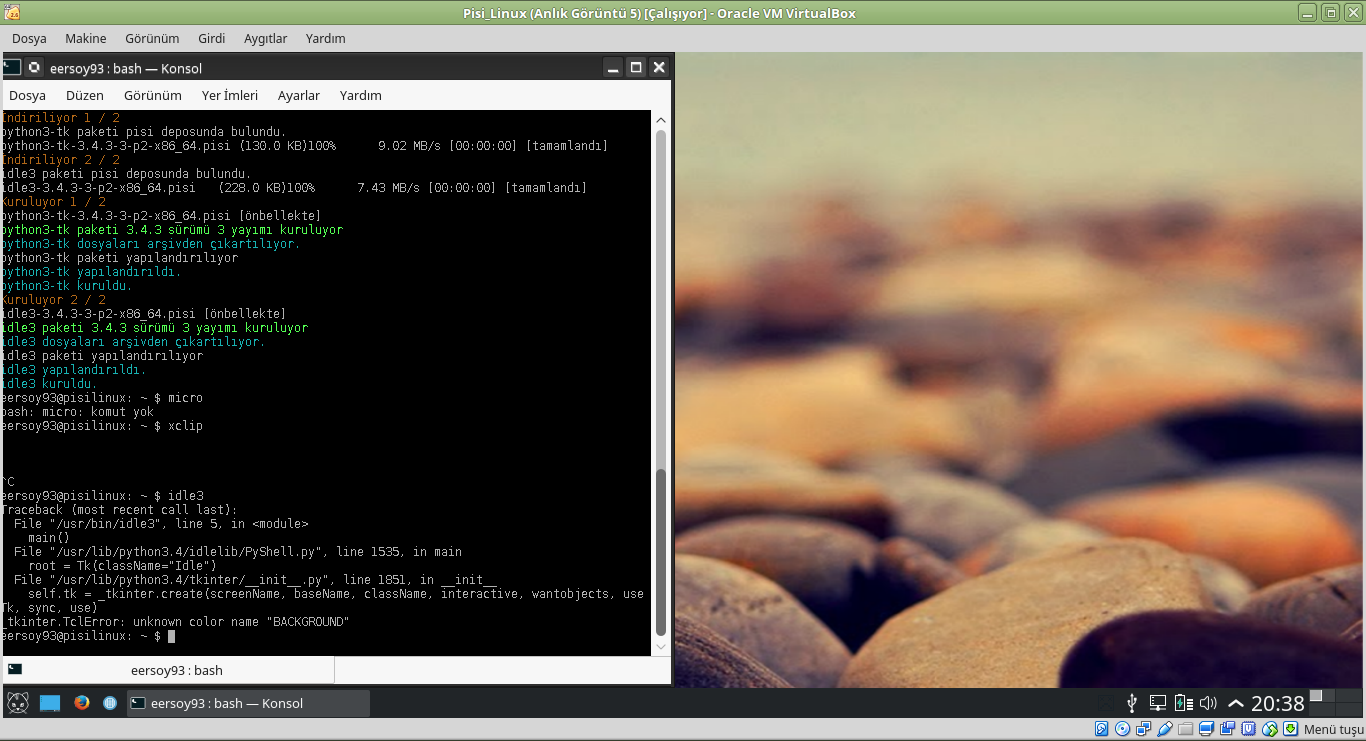Image resolution: width=1366 pixels, height=741 pixels.
Task: Click the blue show desktop icon in taskbar
Action: pyautogui.click(x=50, y=703)
